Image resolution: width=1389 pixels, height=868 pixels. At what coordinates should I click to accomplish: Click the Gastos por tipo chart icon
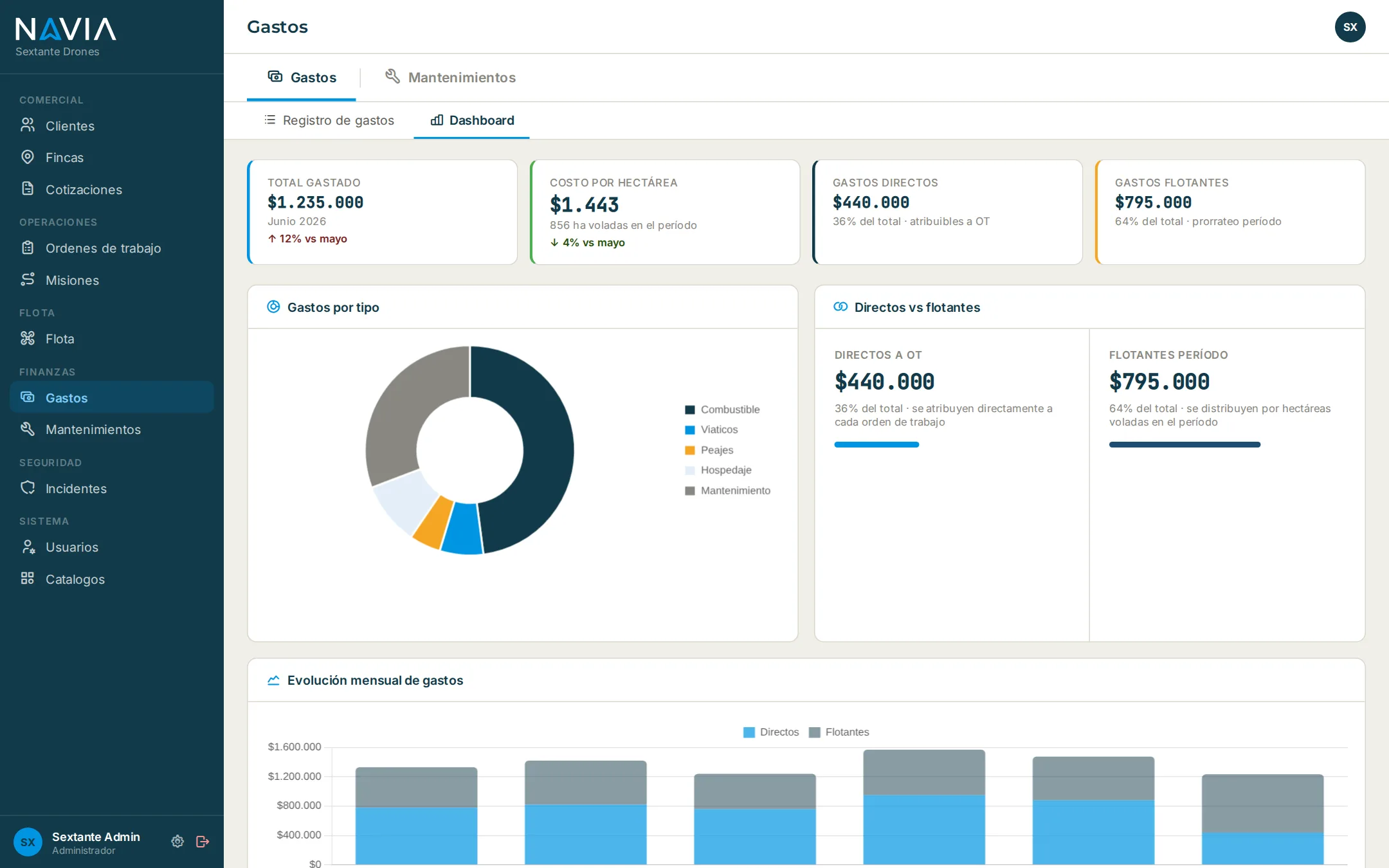coord(273,307)
